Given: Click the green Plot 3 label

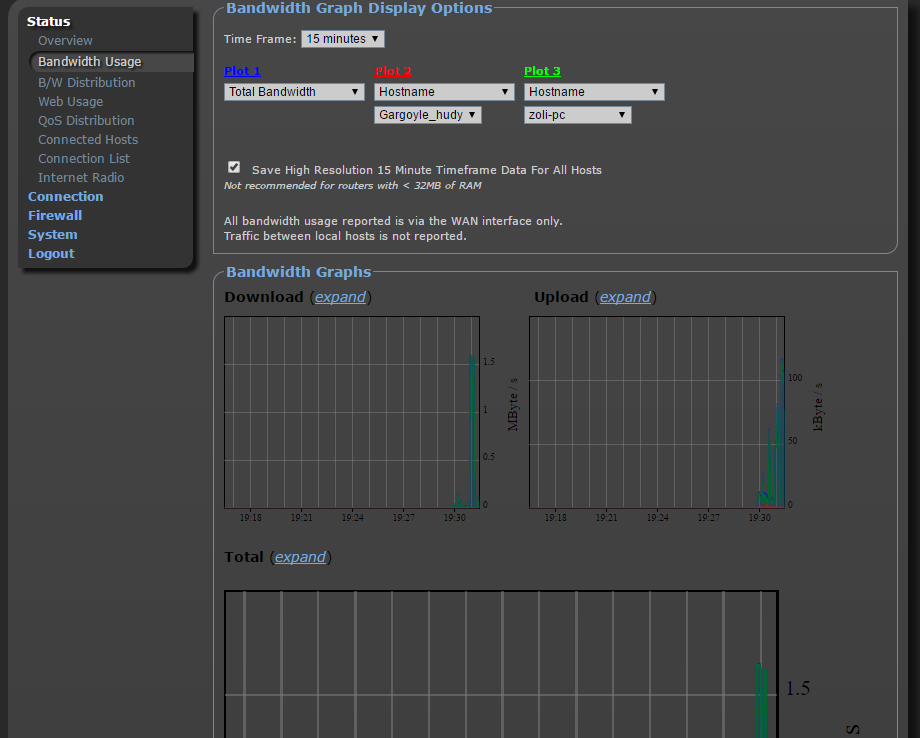Looking at the screenshot, I should (x=542, y=71).
